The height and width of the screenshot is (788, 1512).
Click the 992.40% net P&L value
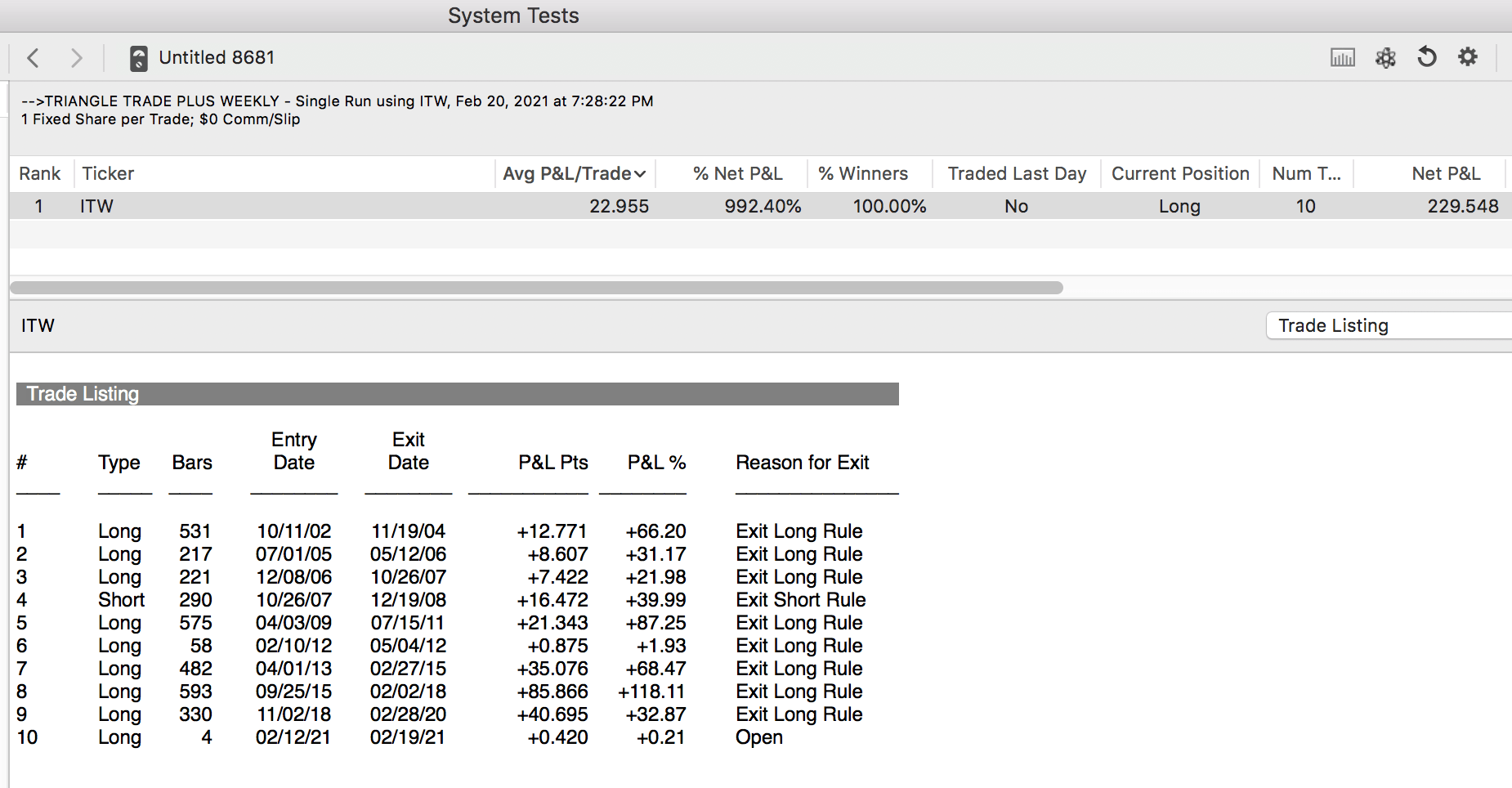pyautogui.click(x=763, y=206)
